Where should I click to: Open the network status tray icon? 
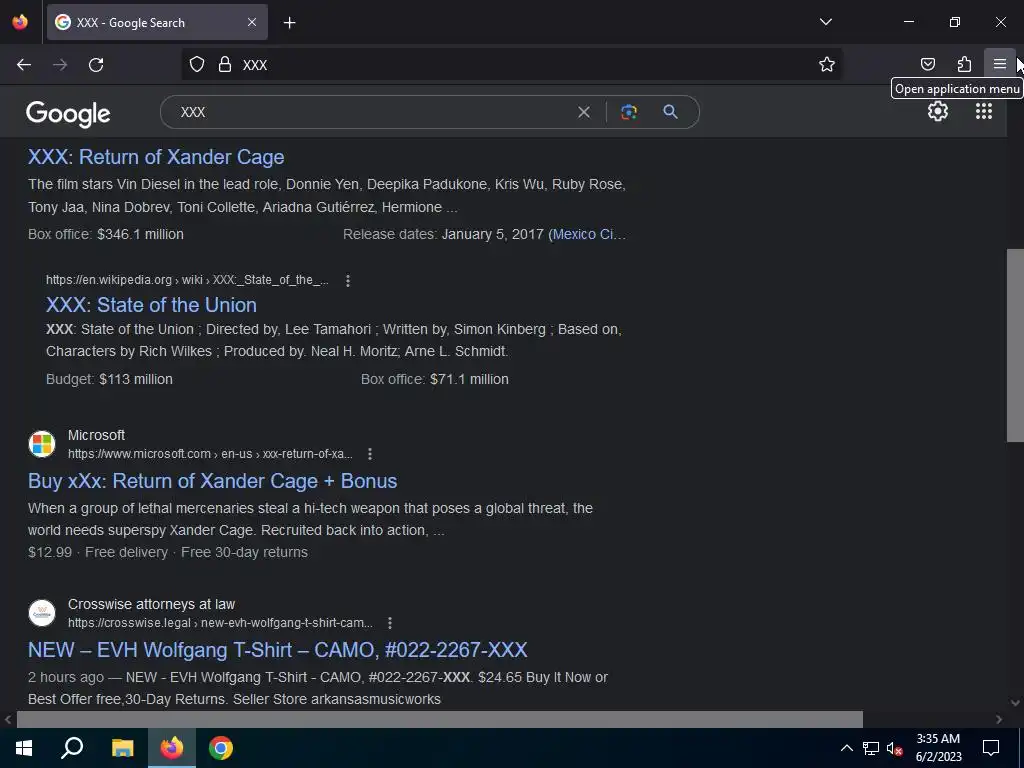[871, 748]
